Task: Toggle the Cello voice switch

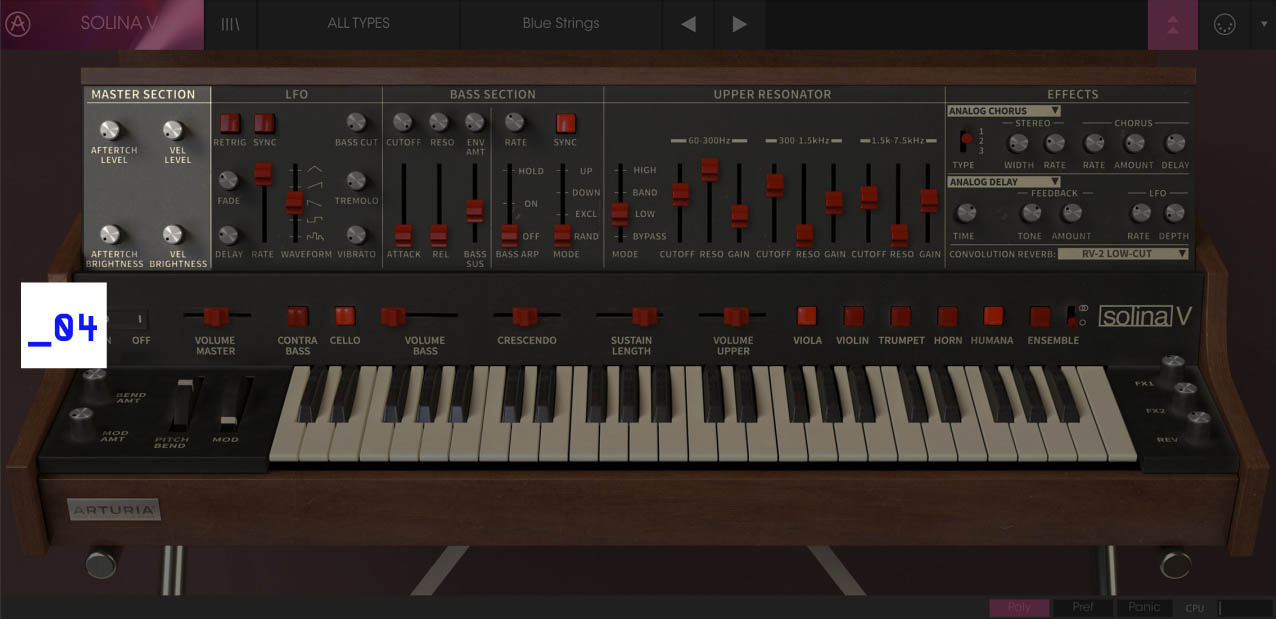Action: [345, 316]
